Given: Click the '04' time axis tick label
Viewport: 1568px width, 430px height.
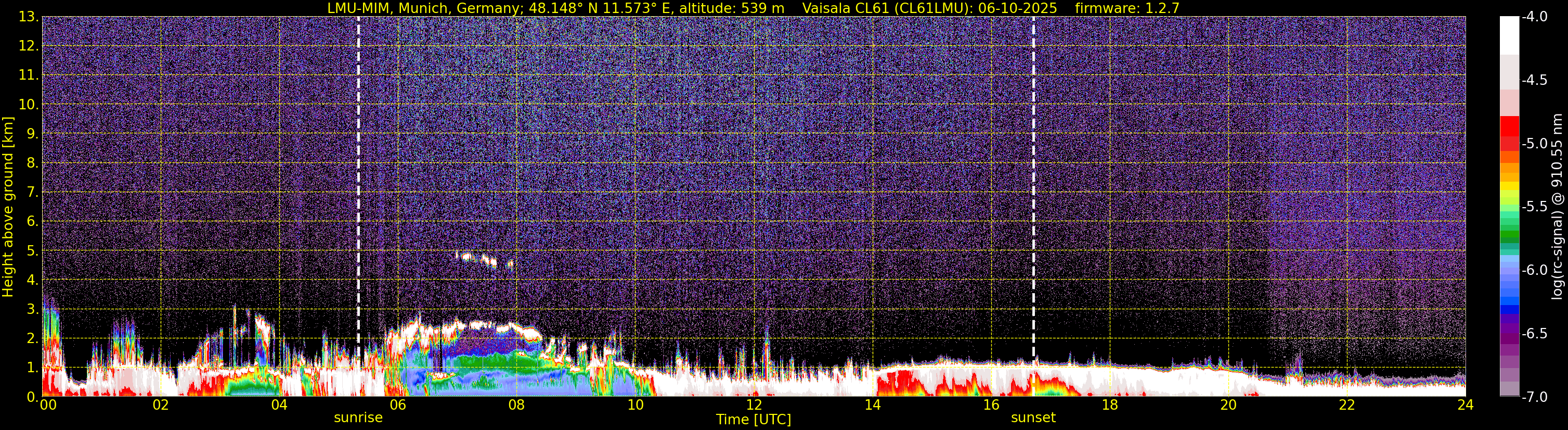Looking at the screenshot, I should 279,405.
